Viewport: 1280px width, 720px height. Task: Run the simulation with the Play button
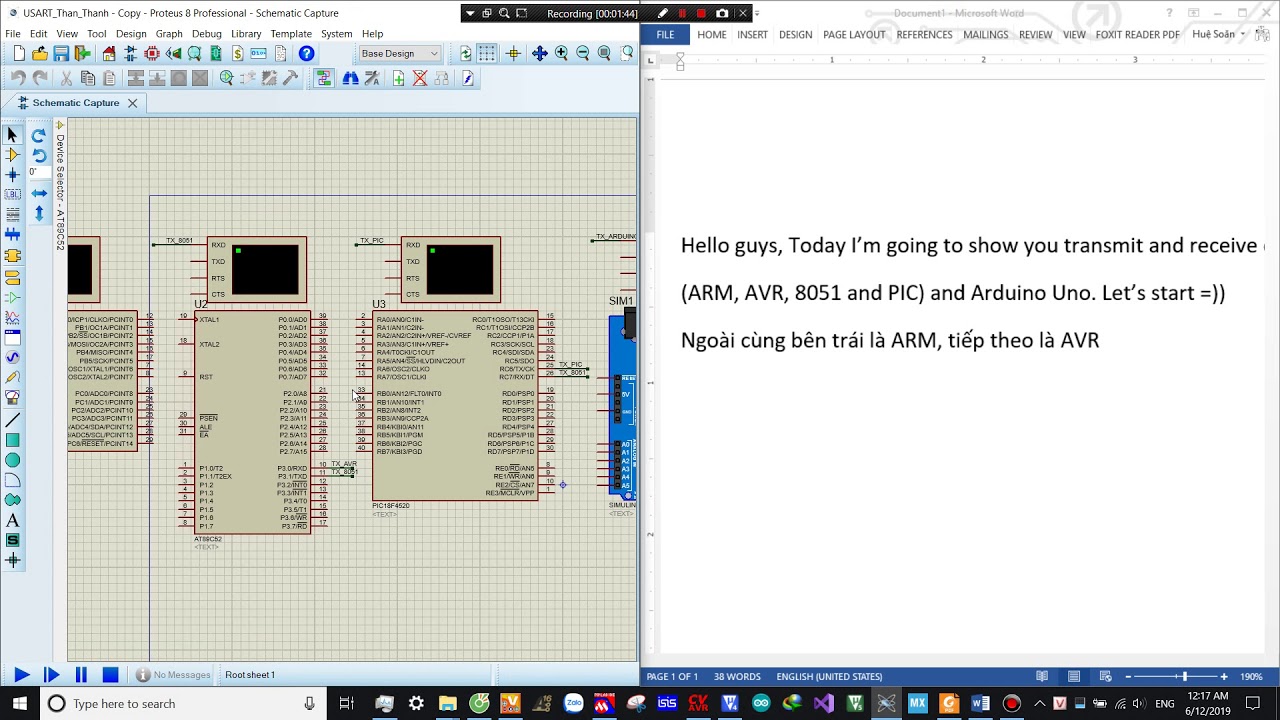pyautogui.click(x=21, y=675)
